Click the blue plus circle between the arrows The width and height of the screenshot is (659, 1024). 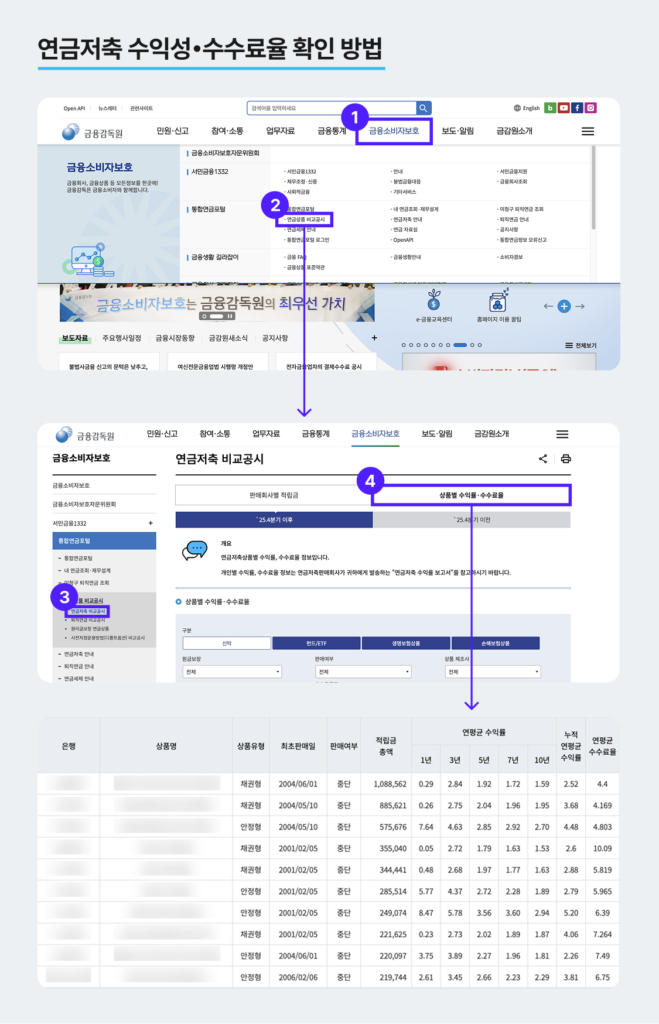564,306
